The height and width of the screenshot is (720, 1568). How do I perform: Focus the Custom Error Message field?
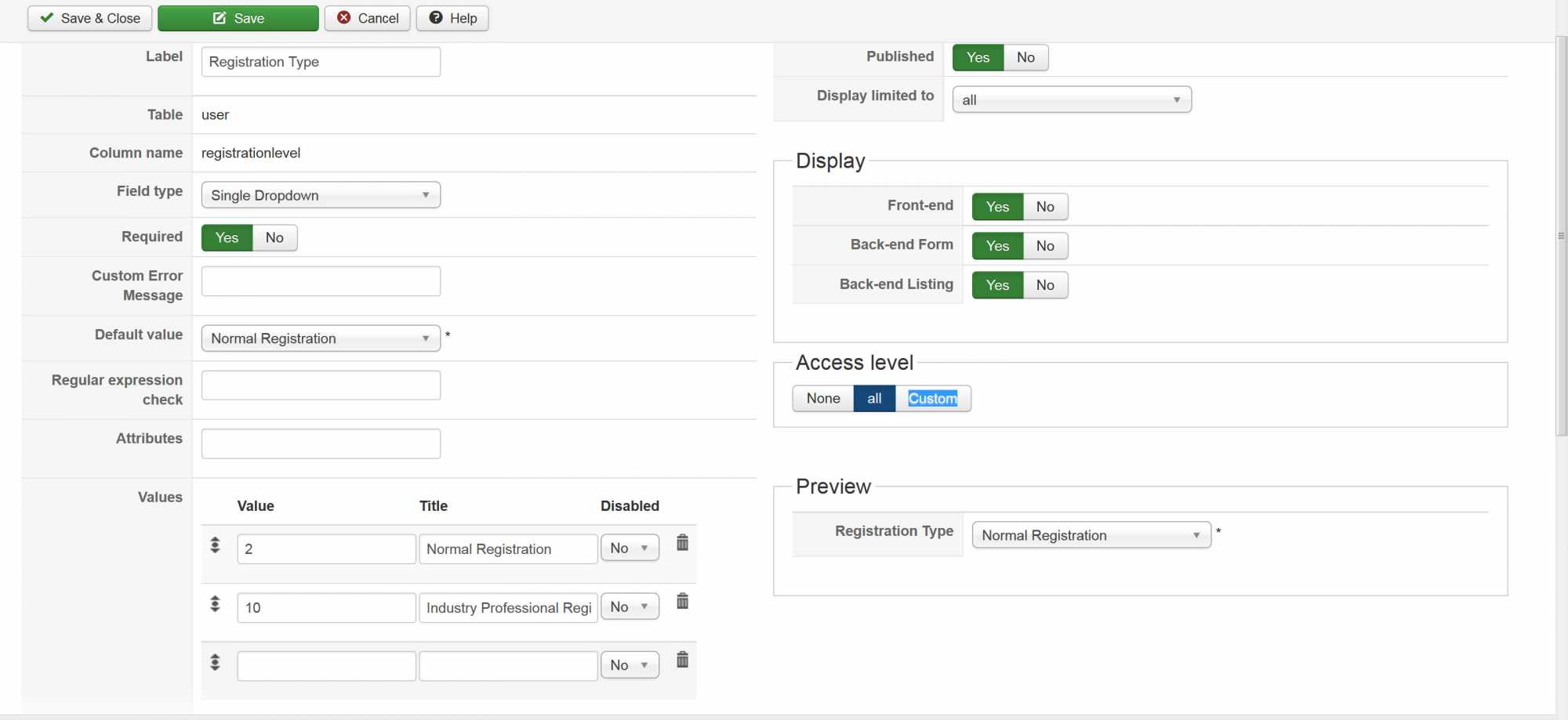click(321, 281)
